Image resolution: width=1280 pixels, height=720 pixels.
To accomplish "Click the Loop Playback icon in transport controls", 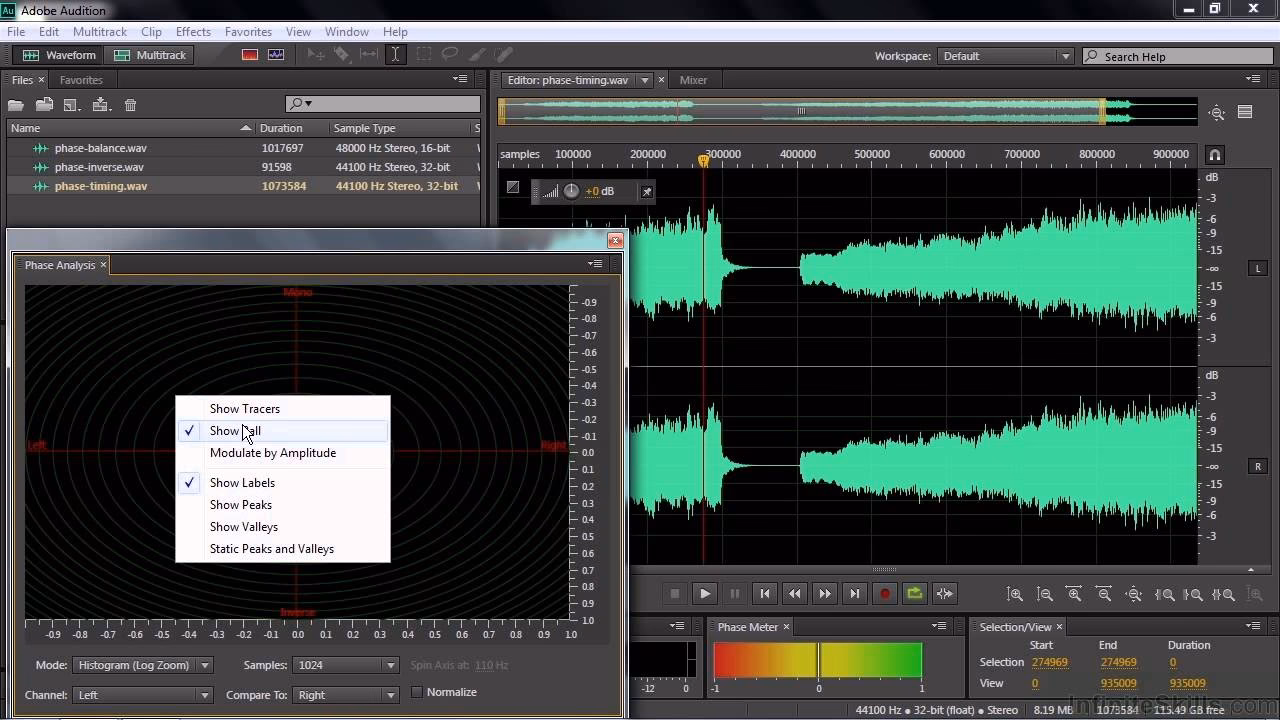I will pyautogui.click(x=914, y=593).
